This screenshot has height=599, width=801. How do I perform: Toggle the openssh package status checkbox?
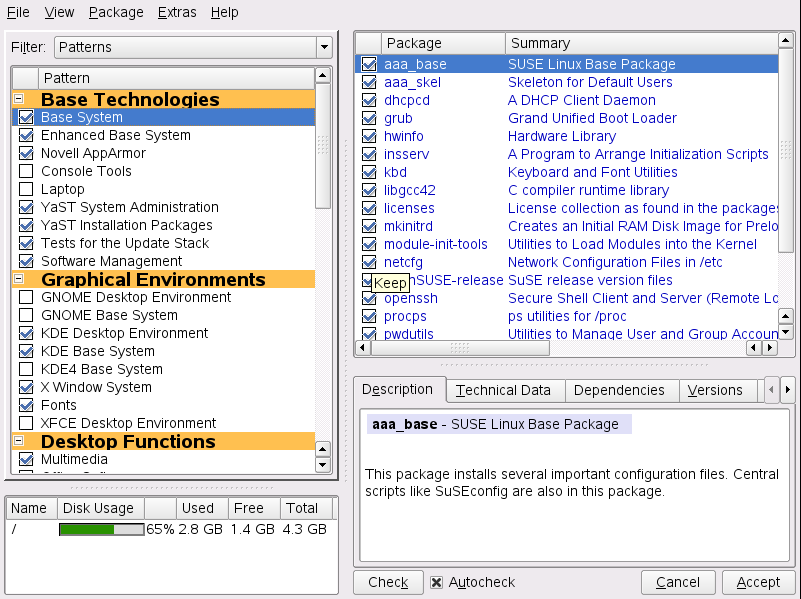(369, 298)
